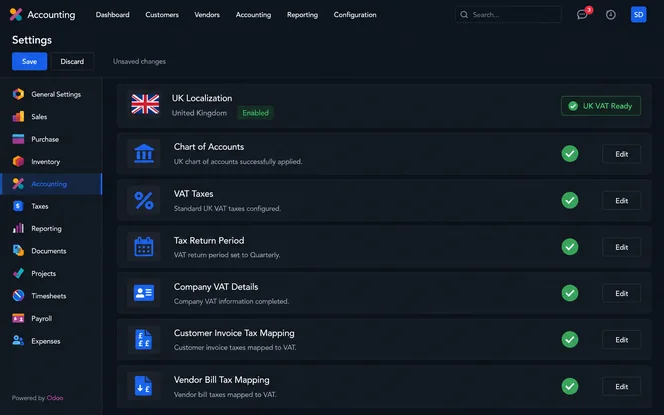Click the Chart of Accounts bank icon
Image resolution: width=664 pixels, height=415 pixels.
tap(144, 154)
